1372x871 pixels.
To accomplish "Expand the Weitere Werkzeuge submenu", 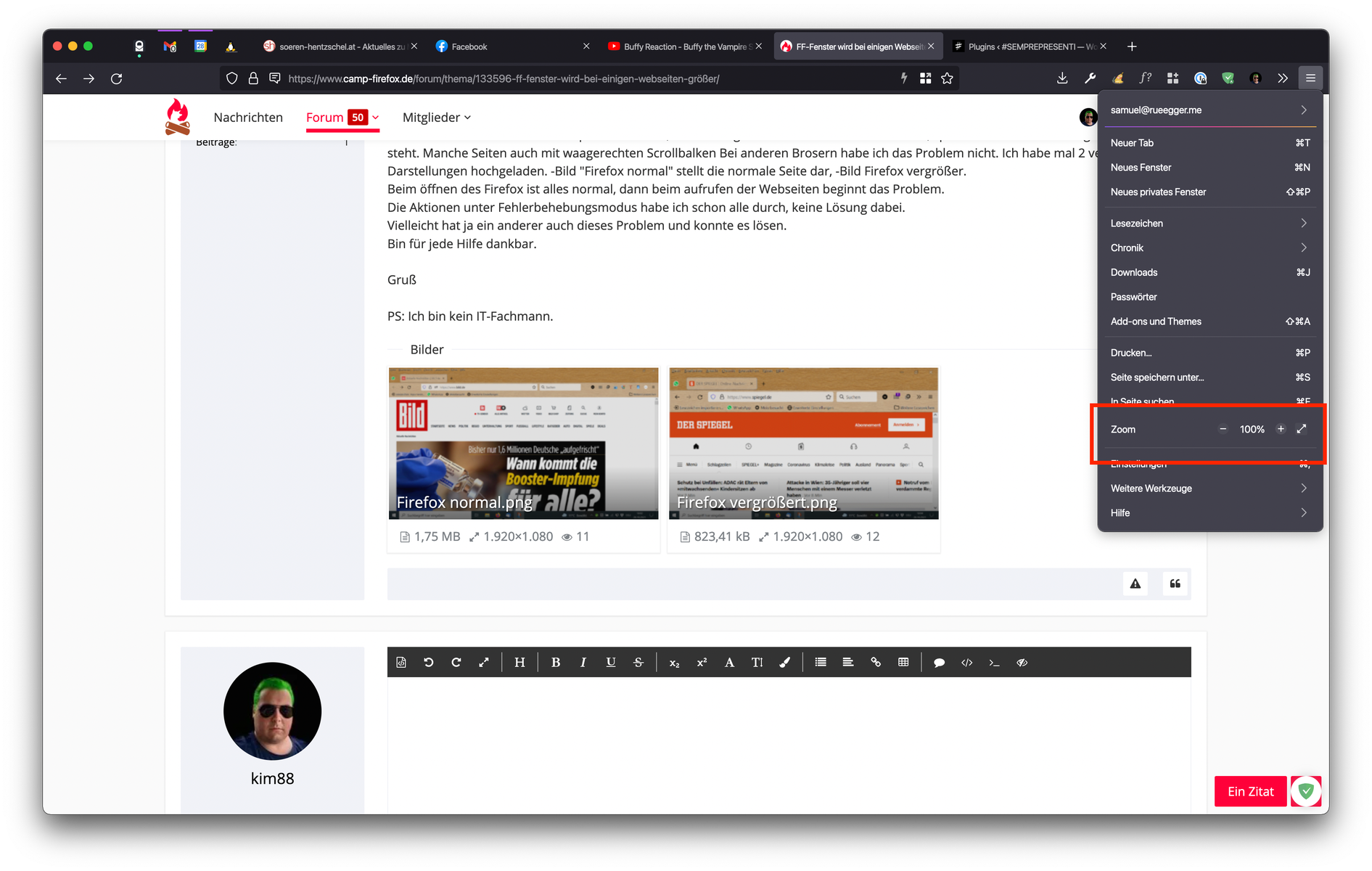I will 1209,488.
